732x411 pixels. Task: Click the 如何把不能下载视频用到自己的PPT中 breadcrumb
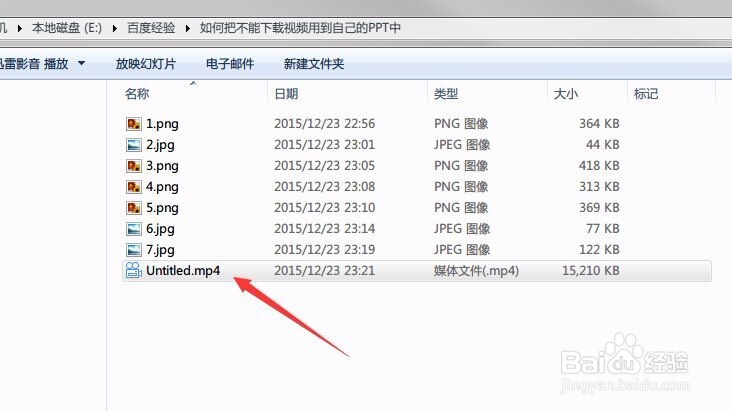coord(300,28)
